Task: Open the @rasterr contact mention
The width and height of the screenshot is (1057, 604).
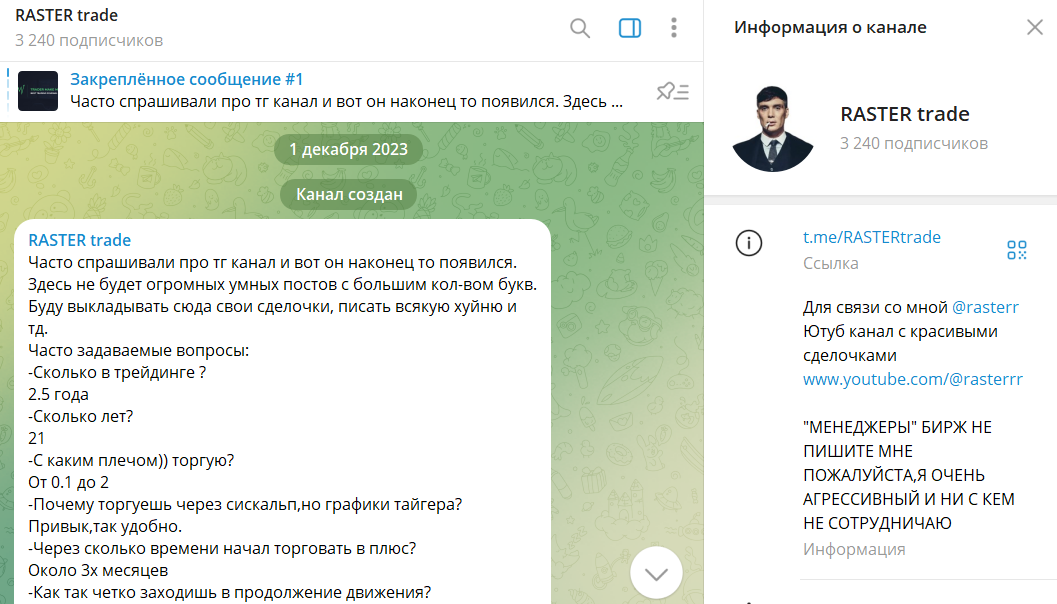Action: click(985, 307)
